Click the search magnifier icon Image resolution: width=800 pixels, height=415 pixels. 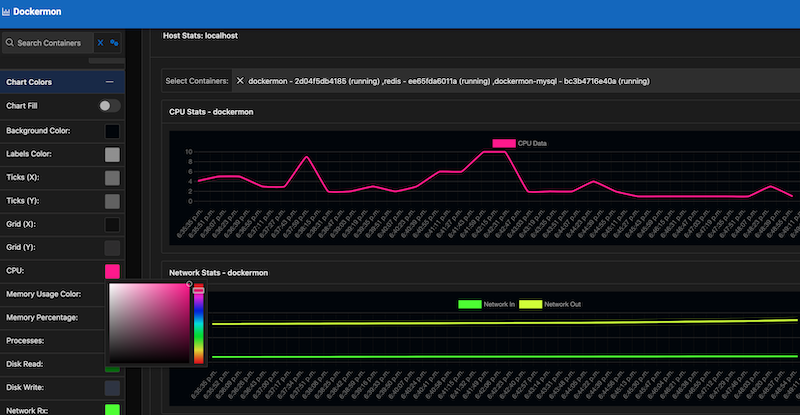(x=10, y=42)
